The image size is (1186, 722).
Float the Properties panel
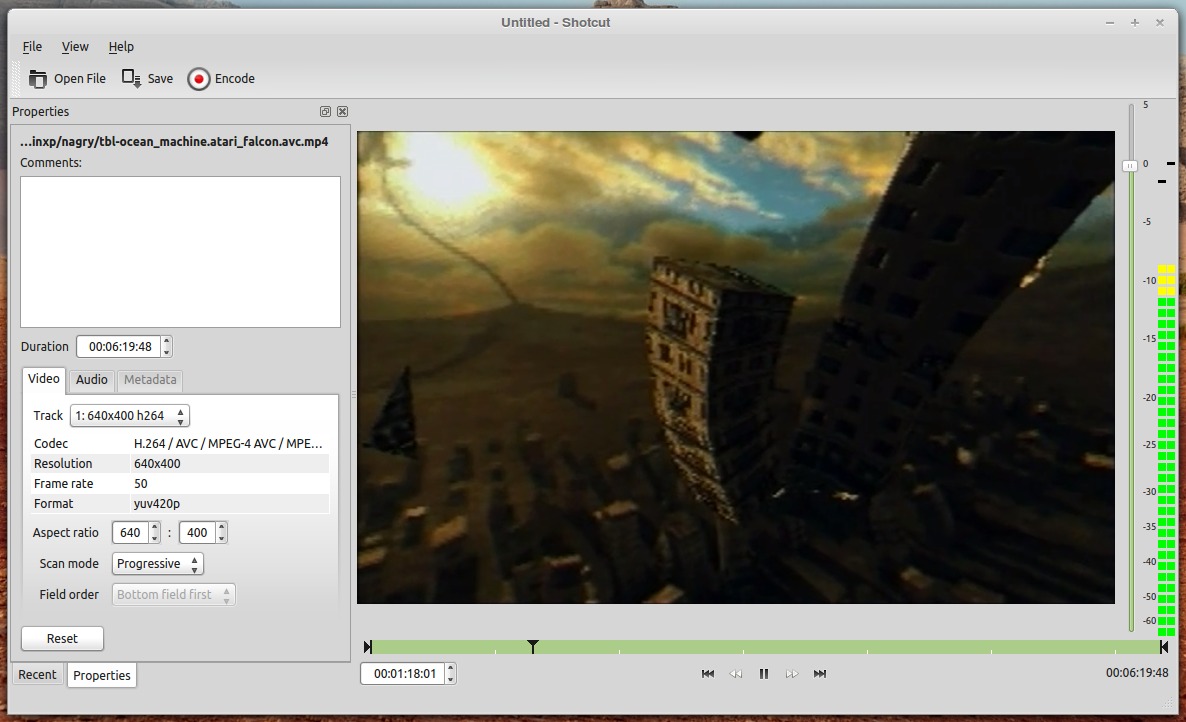(x=325, y=111)
